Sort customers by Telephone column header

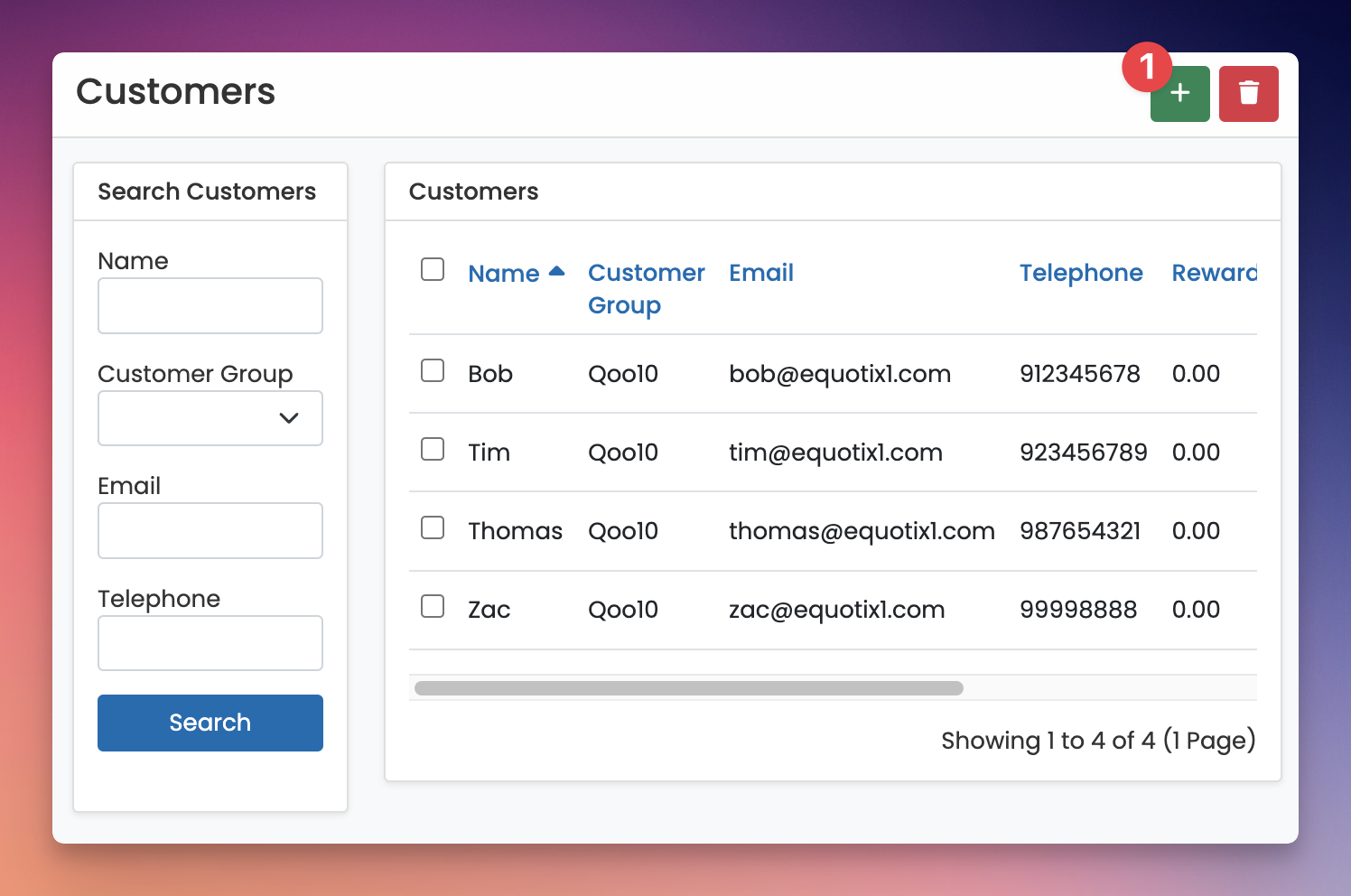(x=1080, y=273)
